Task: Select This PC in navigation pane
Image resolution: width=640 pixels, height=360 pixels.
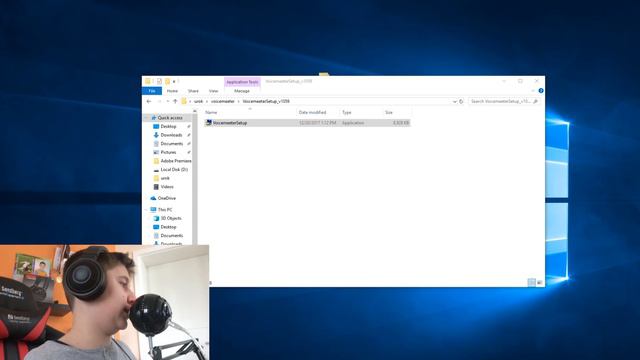Action: click(165, 209)
